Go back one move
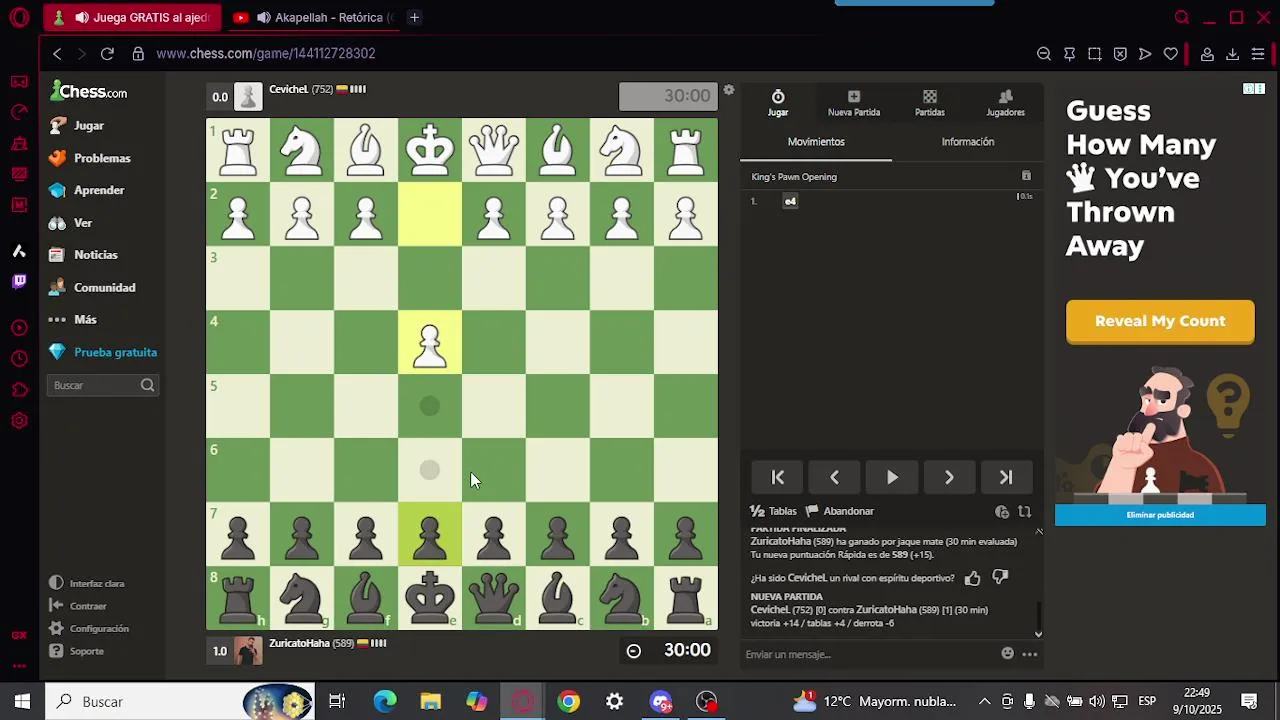This screenshot has height=720, width=1280. click(x=835, y=478)
